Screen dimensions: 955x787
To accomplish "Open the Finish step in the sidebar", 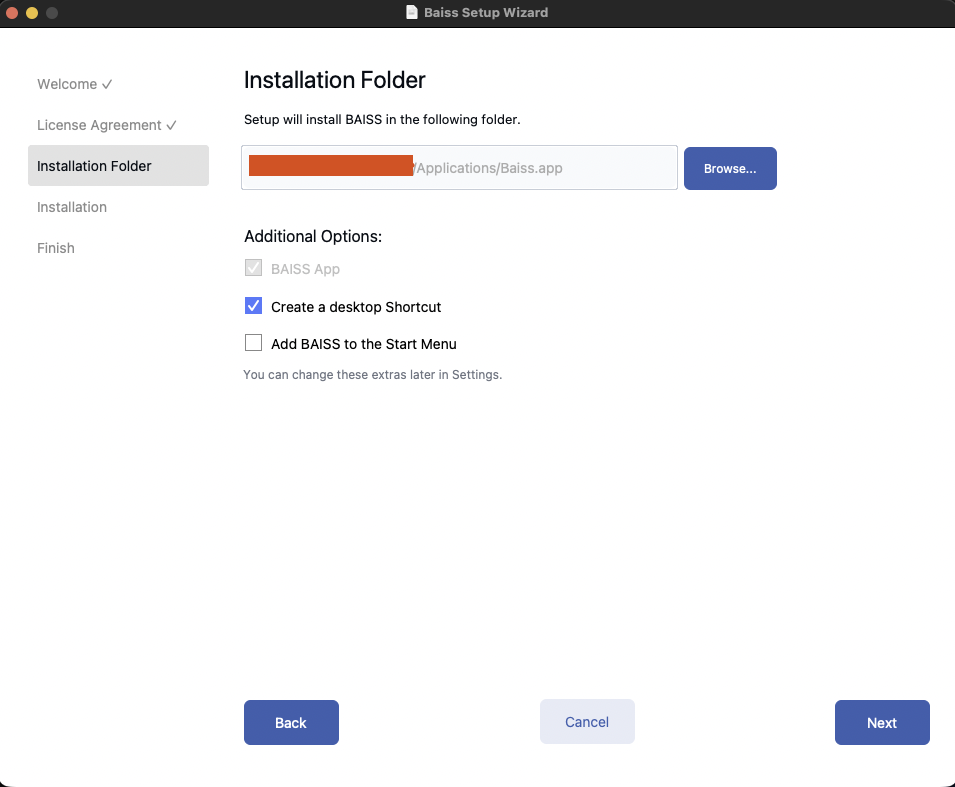I will click(x=55, y=248).
